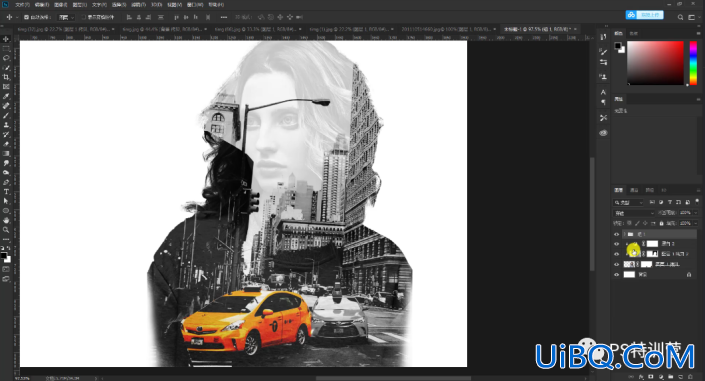Select the Gradient tool
The height and width of the screenshot is (381, 705).
[6, 153]
